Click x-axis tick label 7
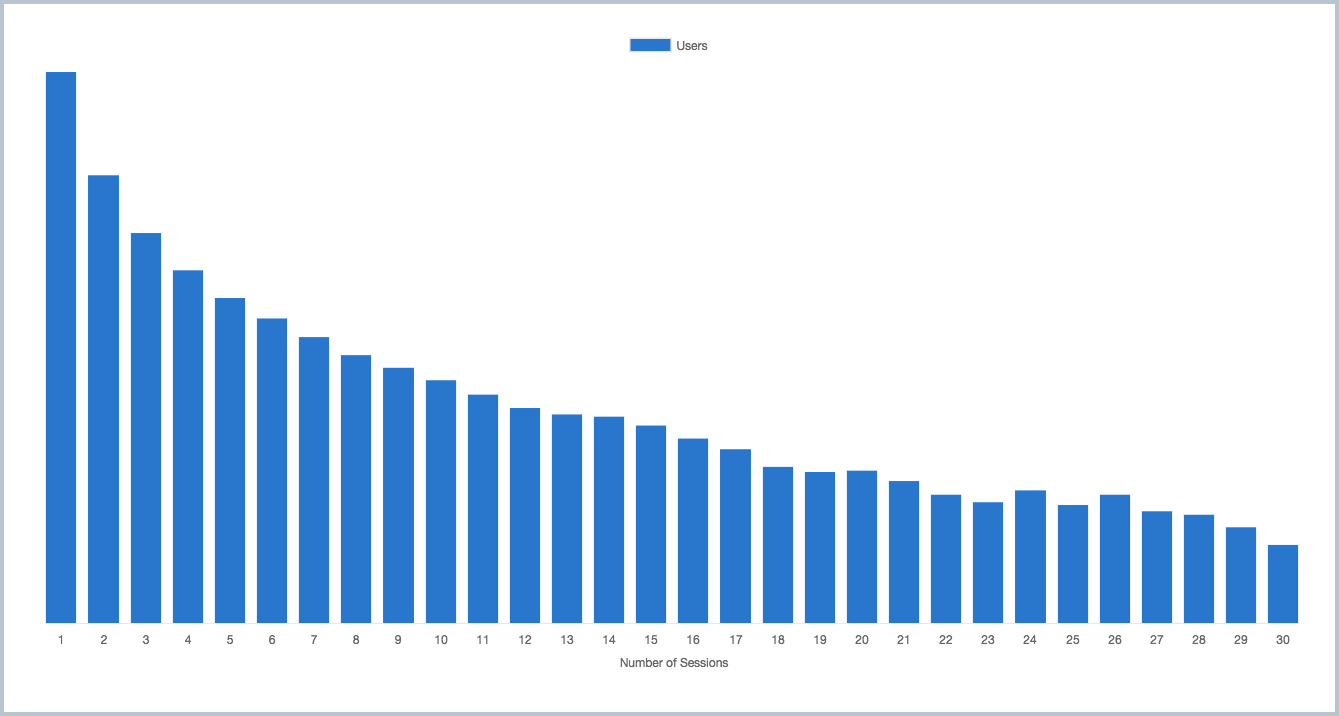This screenshot has height=716, width=1339. tap(314, 639)
